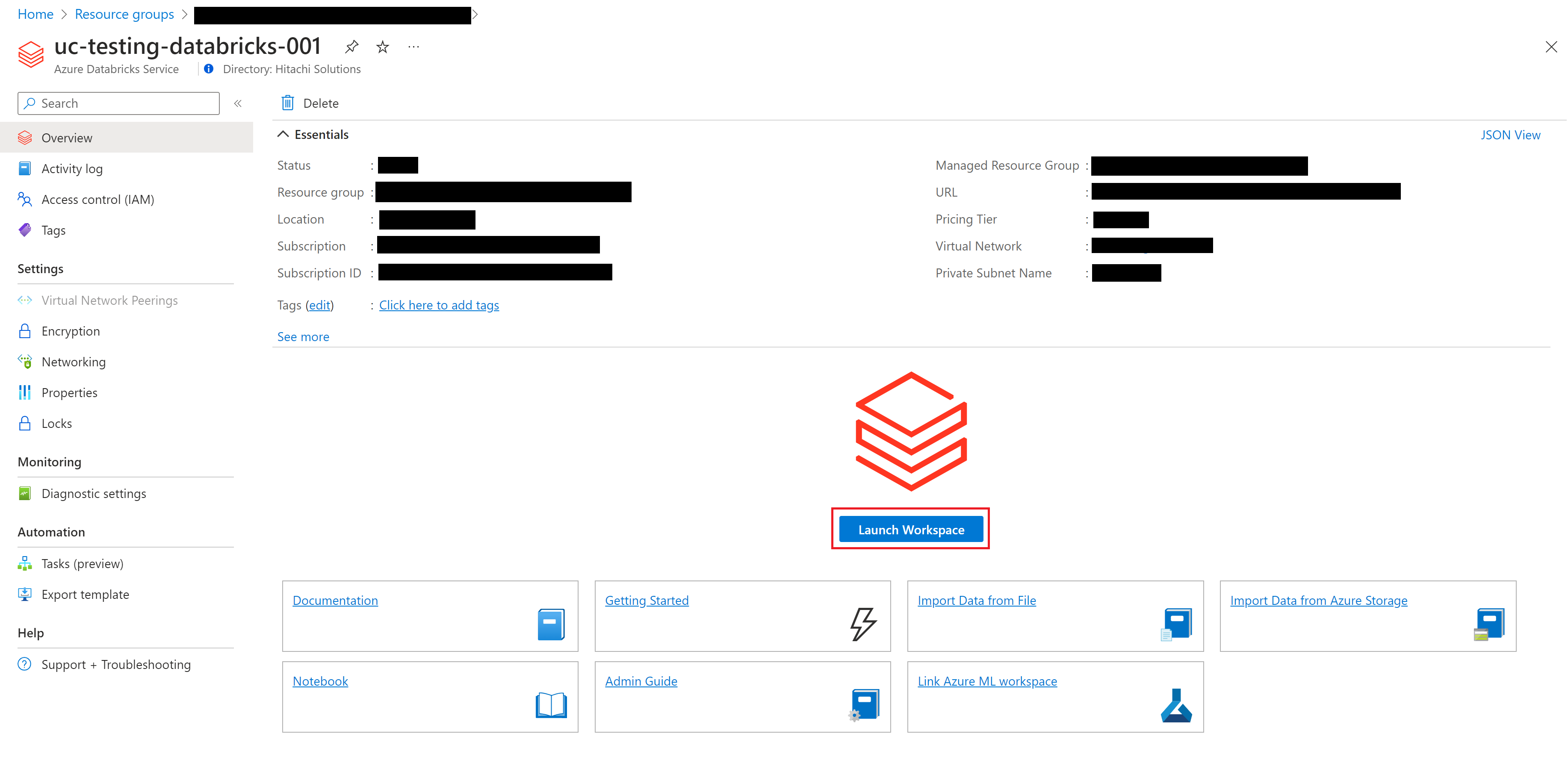Click the Notebook open book icon
This screenshot has width=1568, height=763.
pos(551,705)
